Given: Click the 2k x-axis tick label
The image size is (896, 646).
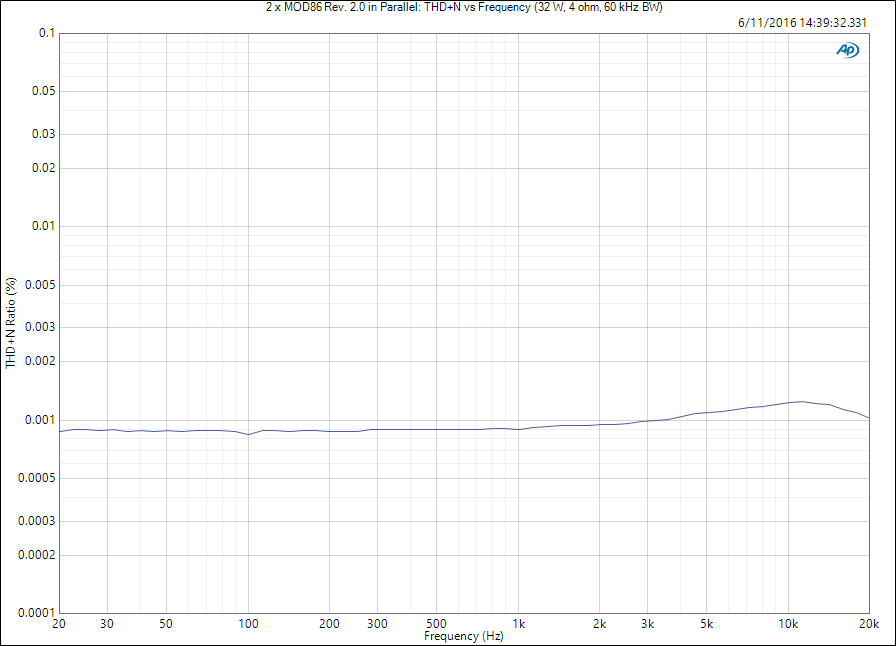Looking at the screenshot, I should coord(599,624).
